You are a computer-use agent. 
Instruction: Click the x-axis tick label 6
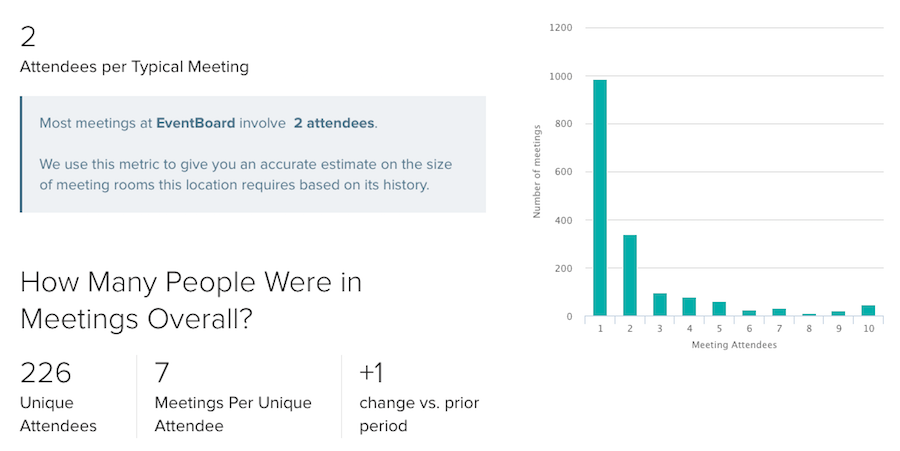(749, 329)
